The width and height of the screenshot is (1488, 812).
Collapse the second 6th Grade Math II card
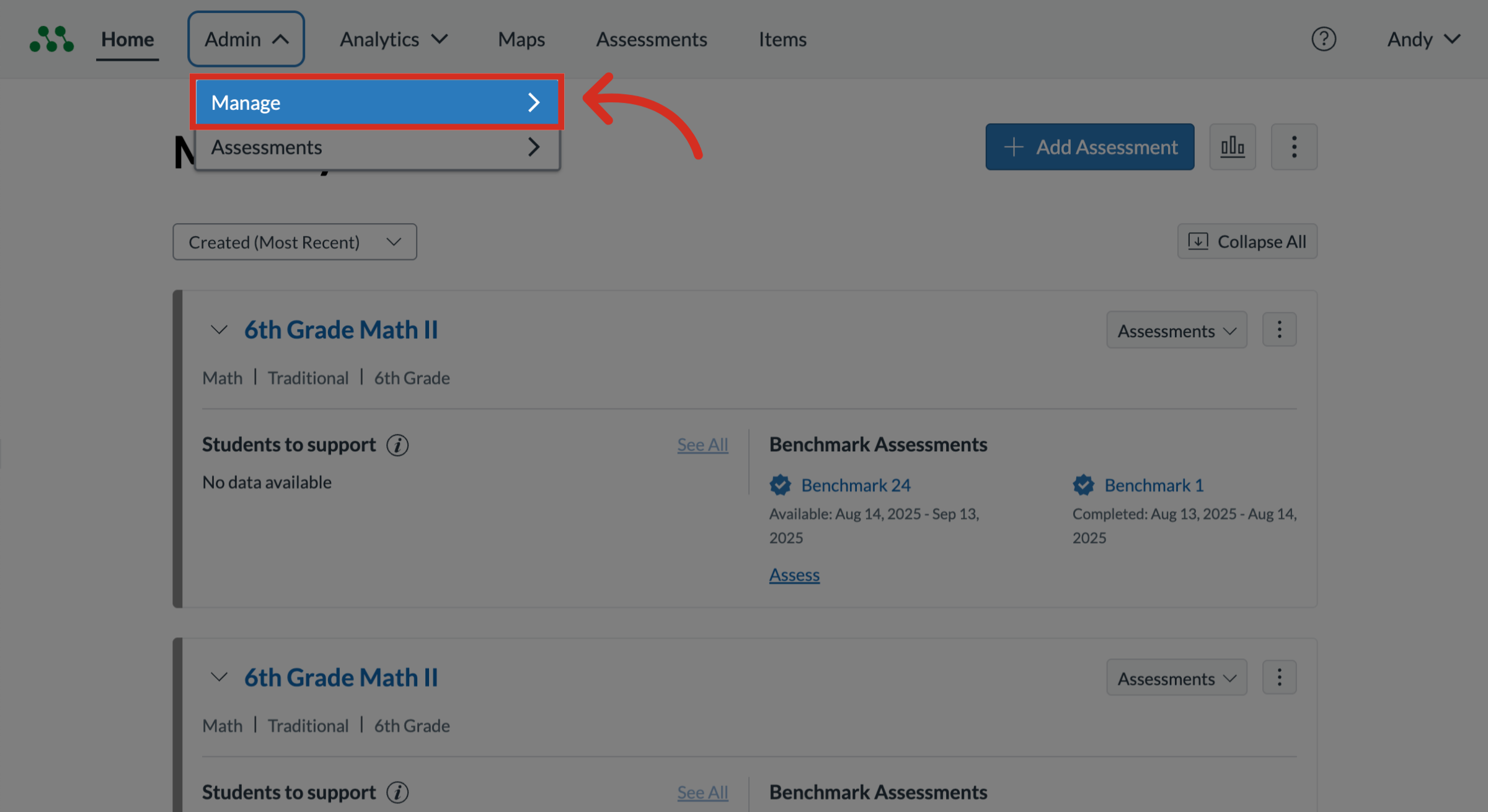pos(219,677)
